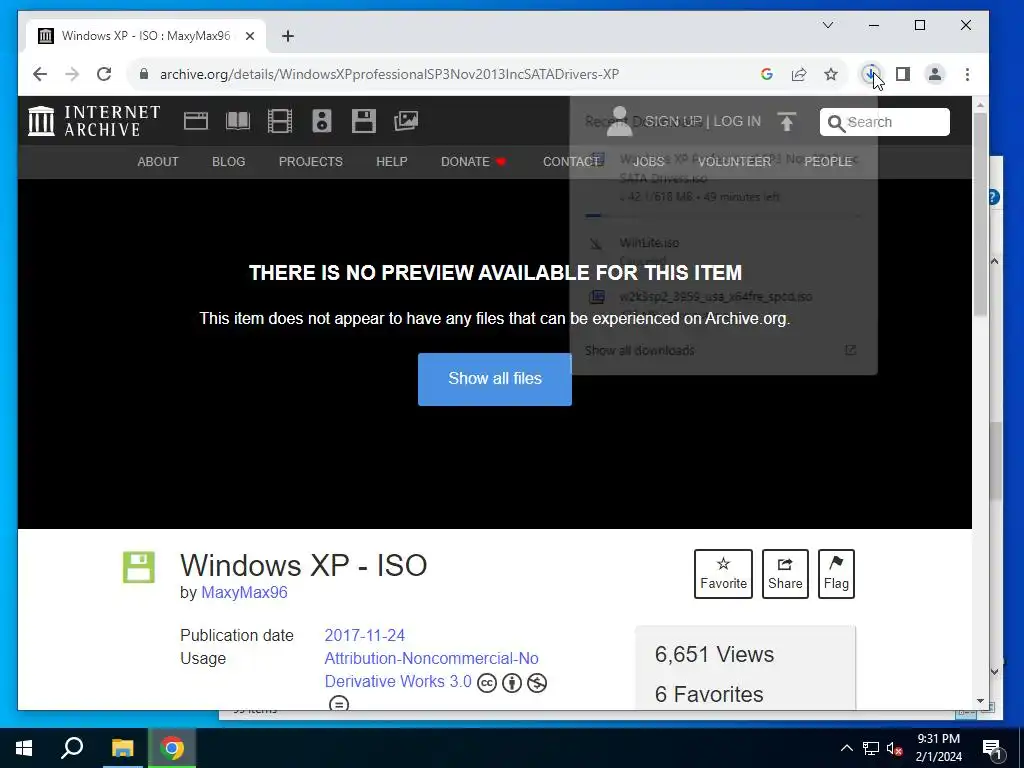This screenshot has width=1024, height=768.
Task: View site information lock icon
Action: click(x=144, y=74)
